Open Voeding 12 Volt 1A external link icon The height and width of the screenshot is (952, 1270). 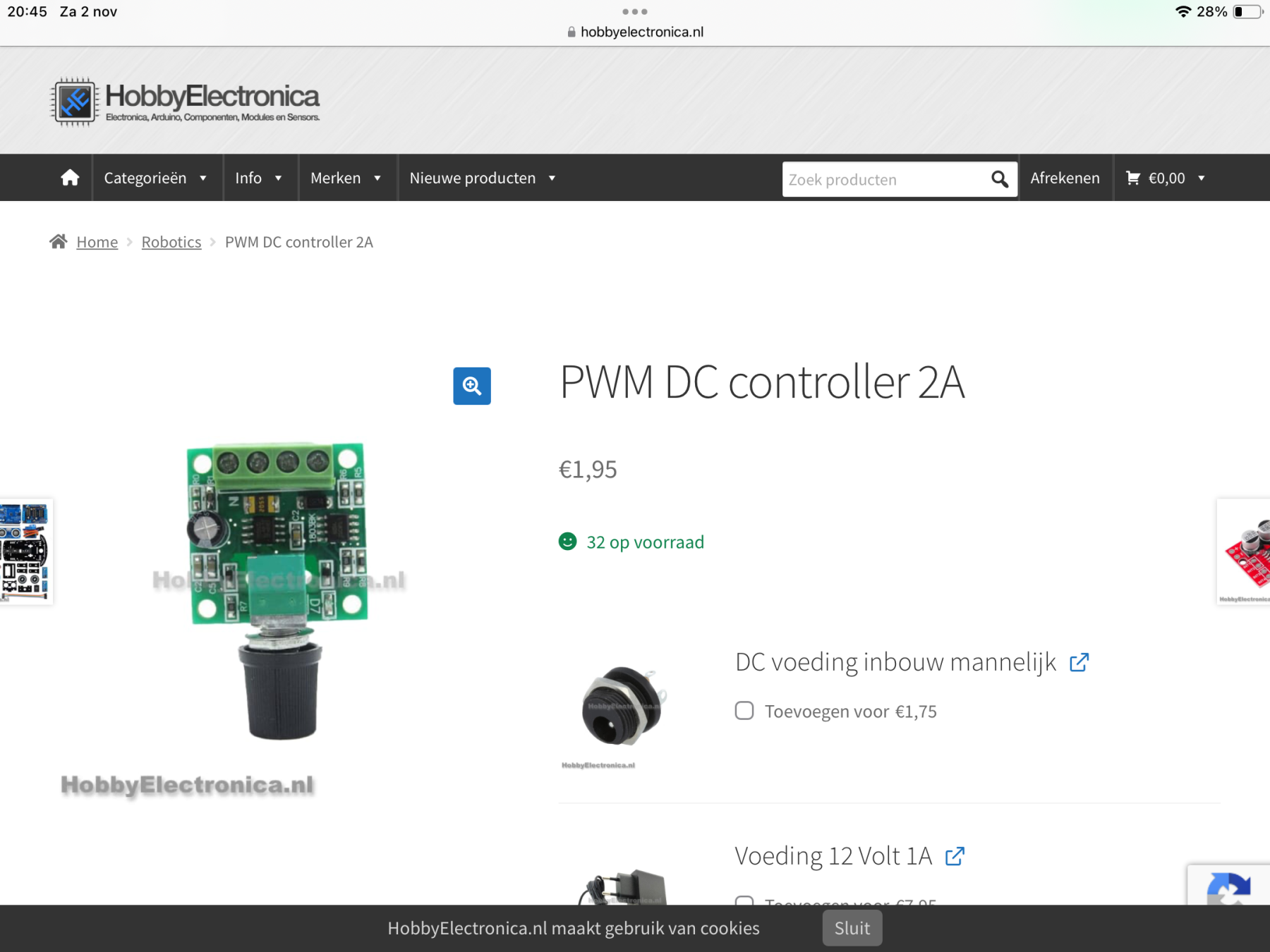(955, 856)
